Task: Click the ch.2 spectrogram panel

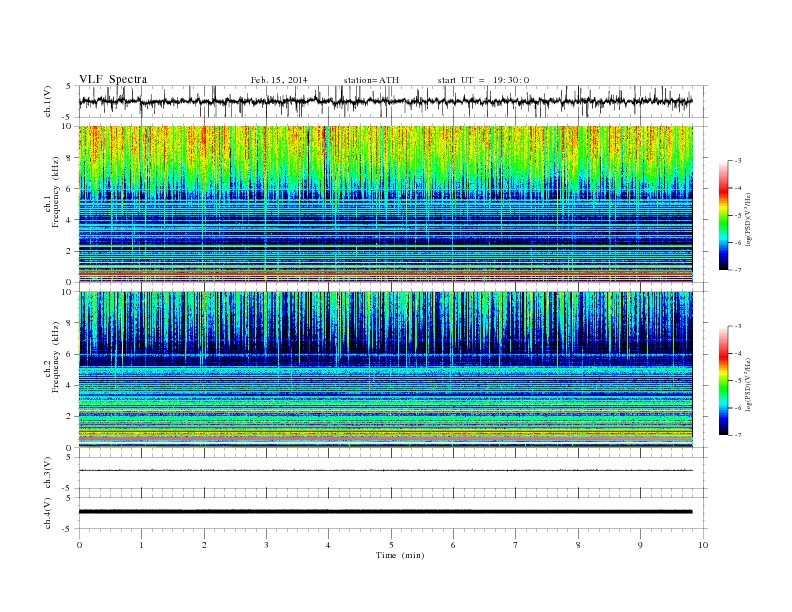Action: pos(386,370)
